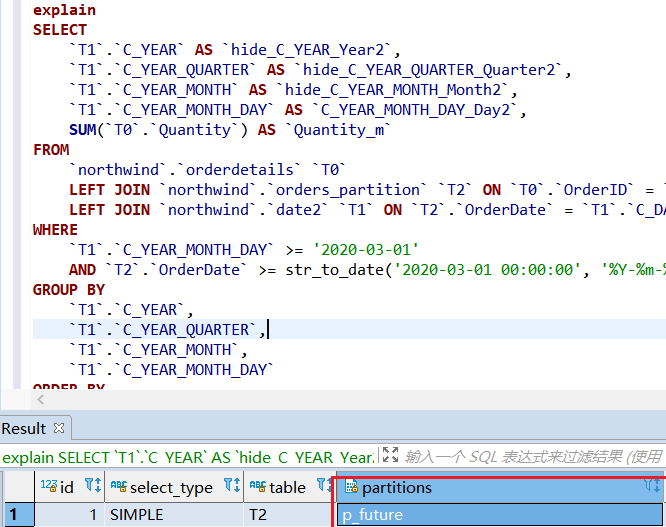Screen dimensions: 666x527
Task: Click the expand panel icon beside SQL filter
Action: (x=390, y=455)
